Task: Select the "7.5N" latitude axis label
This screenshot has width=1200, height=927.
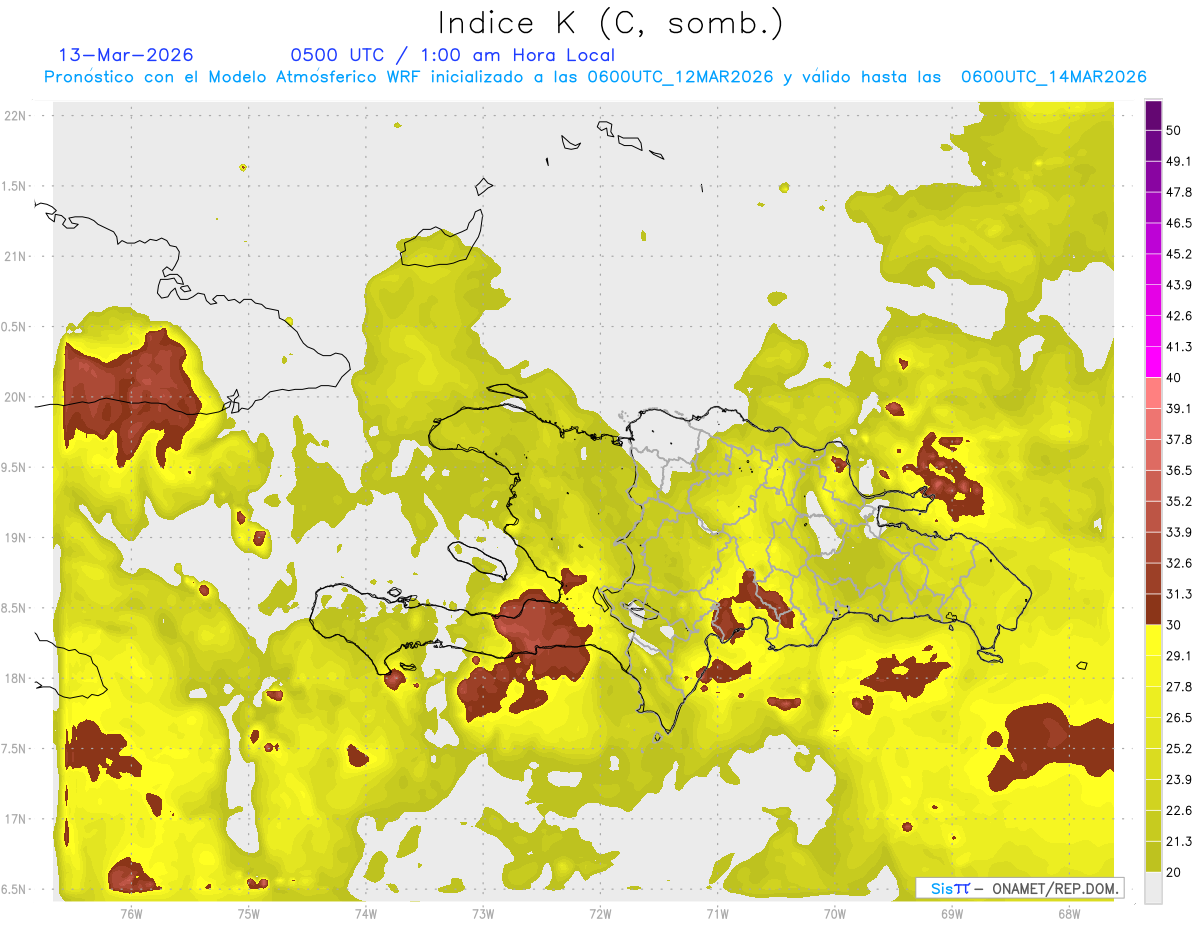Action: click(x=15, y=749)
